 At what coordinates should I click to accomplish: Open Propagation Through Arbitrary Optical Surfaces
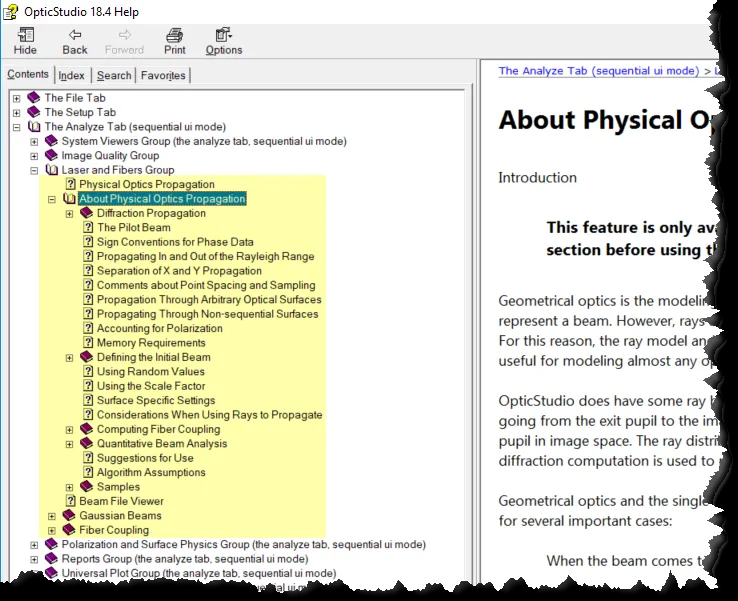click(209, 300)
